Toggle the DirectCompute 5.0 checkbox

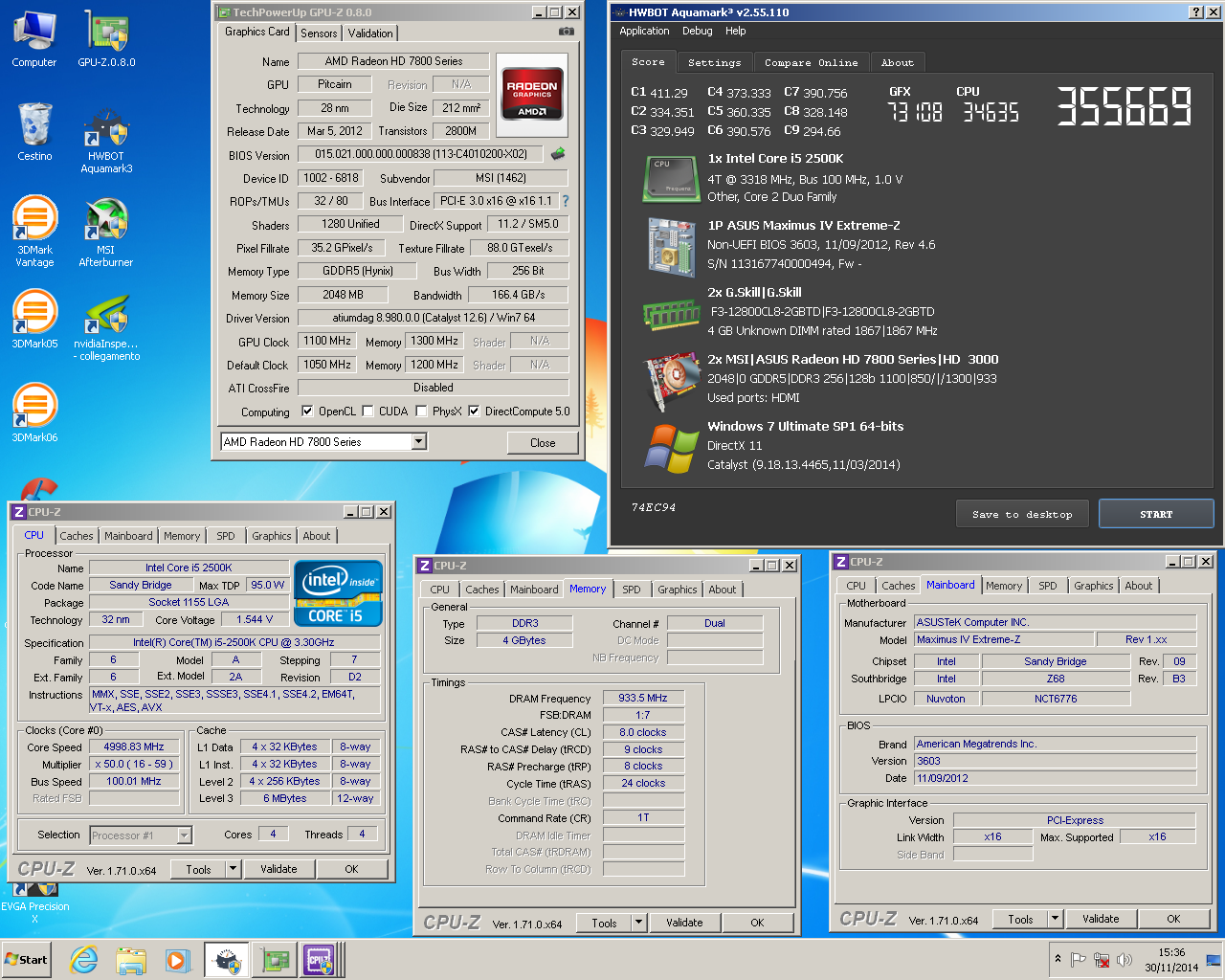pyautogui.click(x=474, y=412)
